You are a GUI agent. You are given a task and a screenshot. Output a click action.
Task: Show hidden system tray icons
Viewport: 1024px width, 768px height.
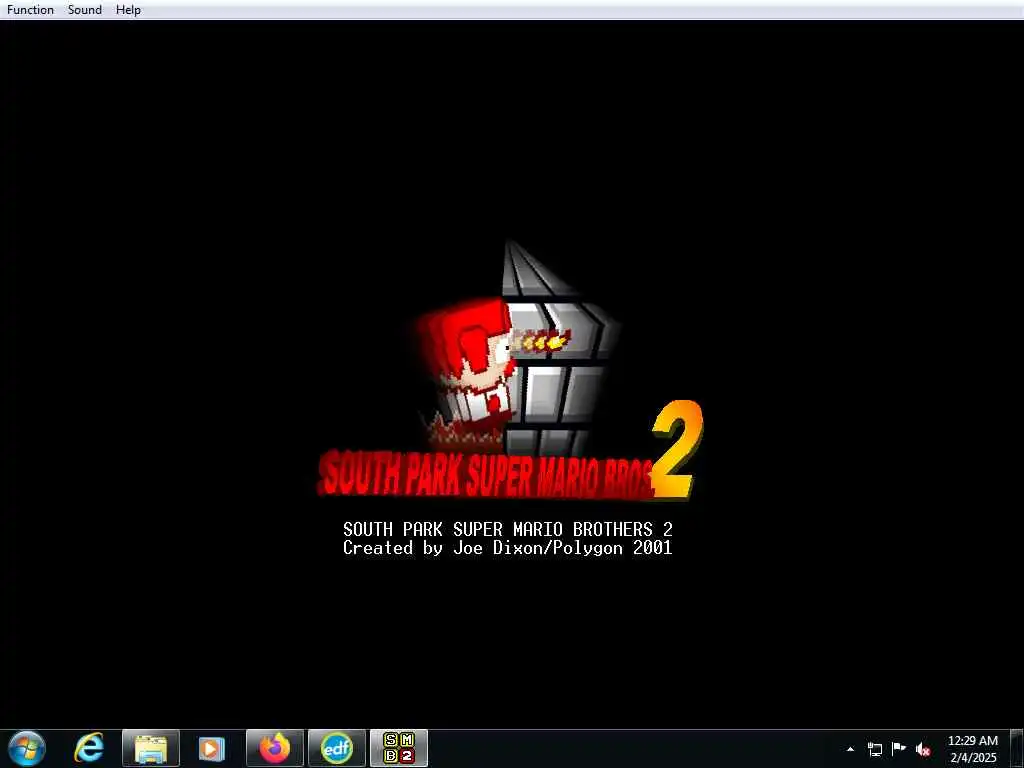pos(850,749)
